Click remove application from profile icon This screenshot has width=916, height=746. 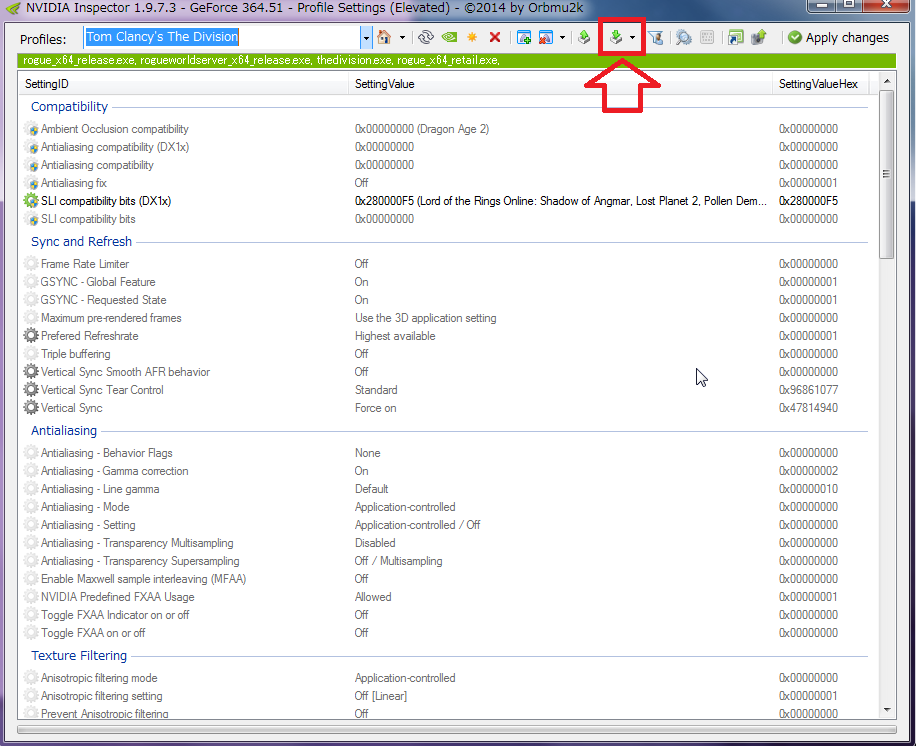click(x=546, y=38)
